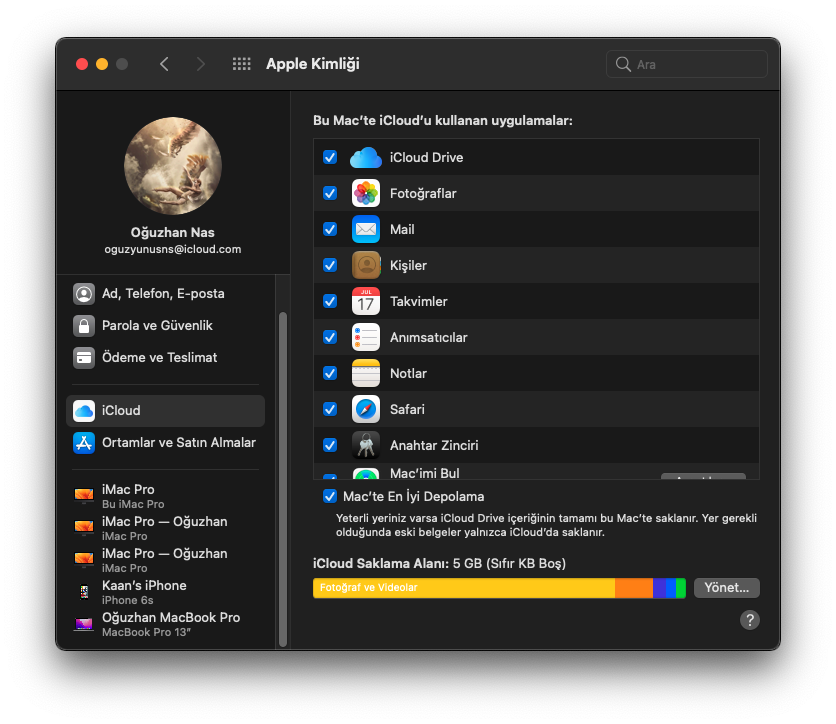Go back with the left chevron
This screenshot has width=836, height=724.
tap(164, 64)
